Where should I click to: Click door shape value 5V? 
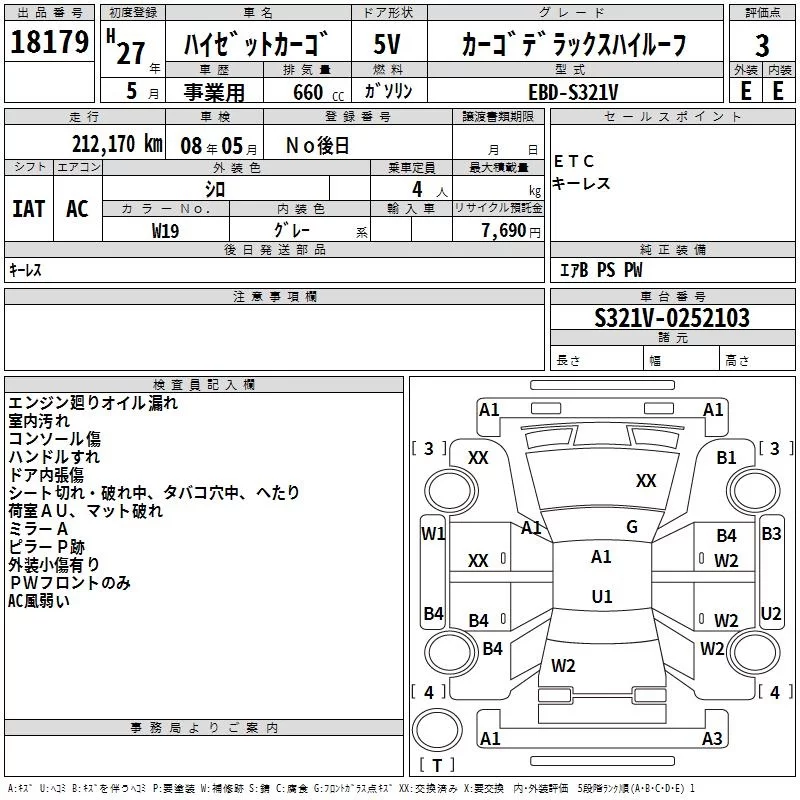387,44
